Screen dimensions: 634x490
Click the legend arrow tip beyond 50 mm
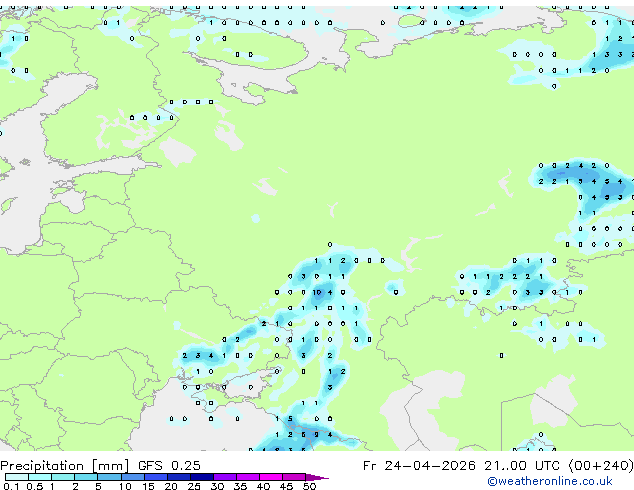point(317,478)
